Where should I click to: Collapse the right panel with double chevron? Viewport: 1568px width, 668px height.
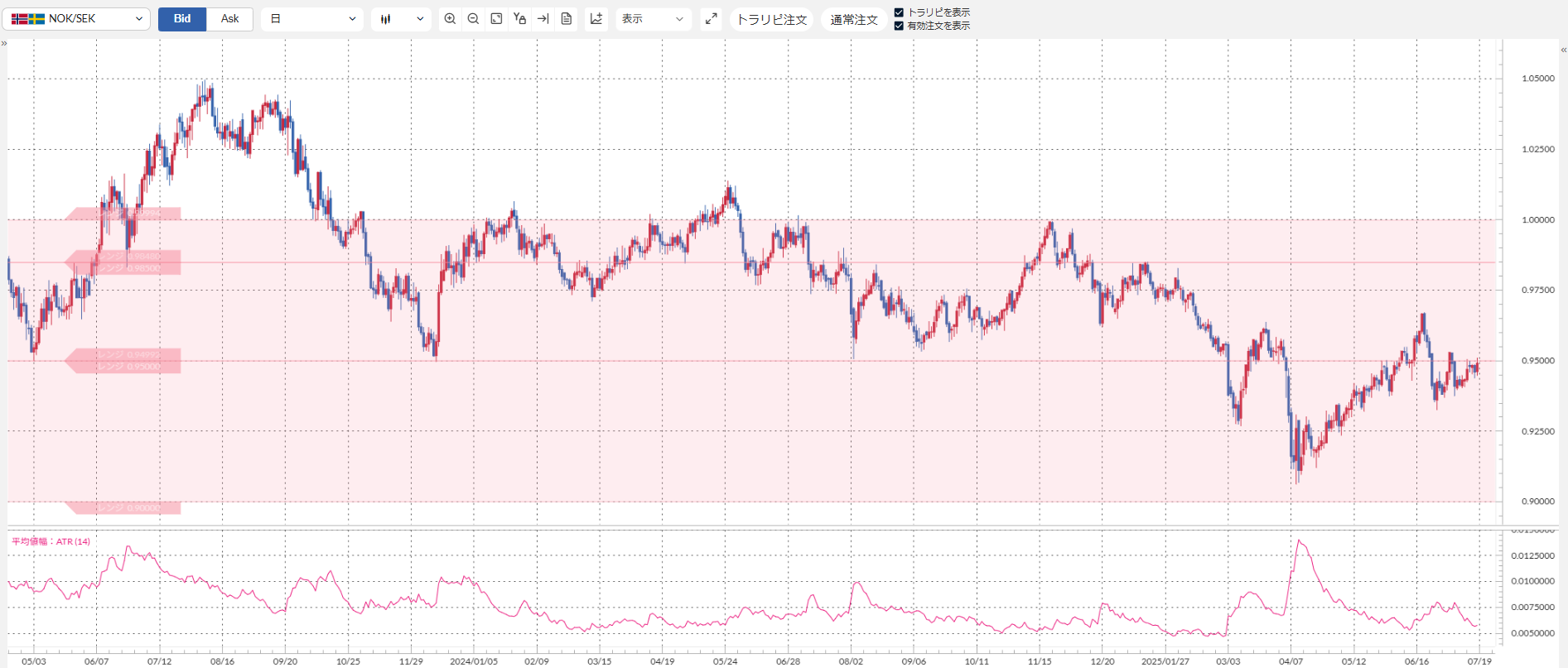(x=1563, y=50)
